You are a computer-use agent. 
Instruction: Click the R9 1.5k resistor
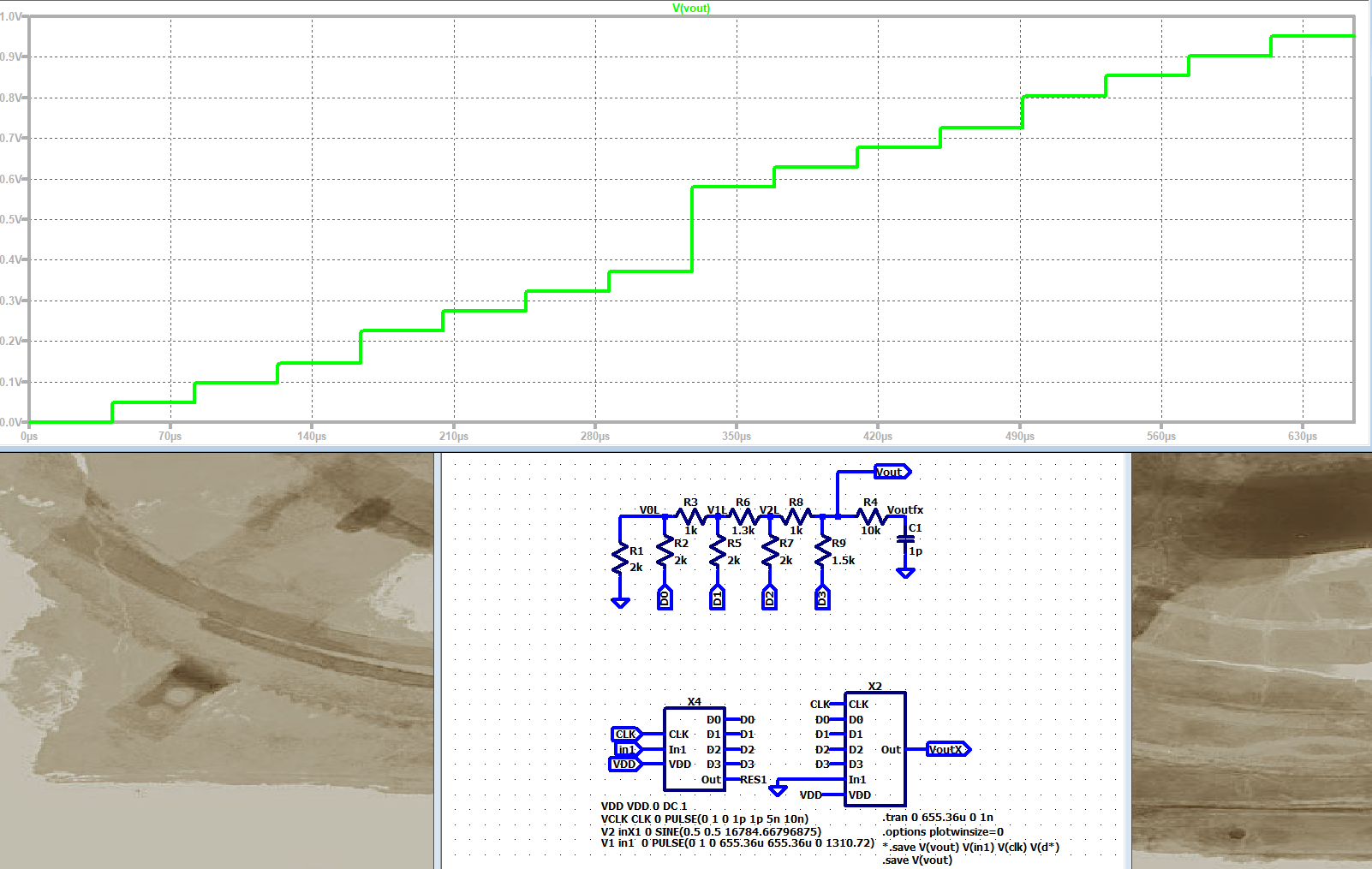(x=823, y=551)
